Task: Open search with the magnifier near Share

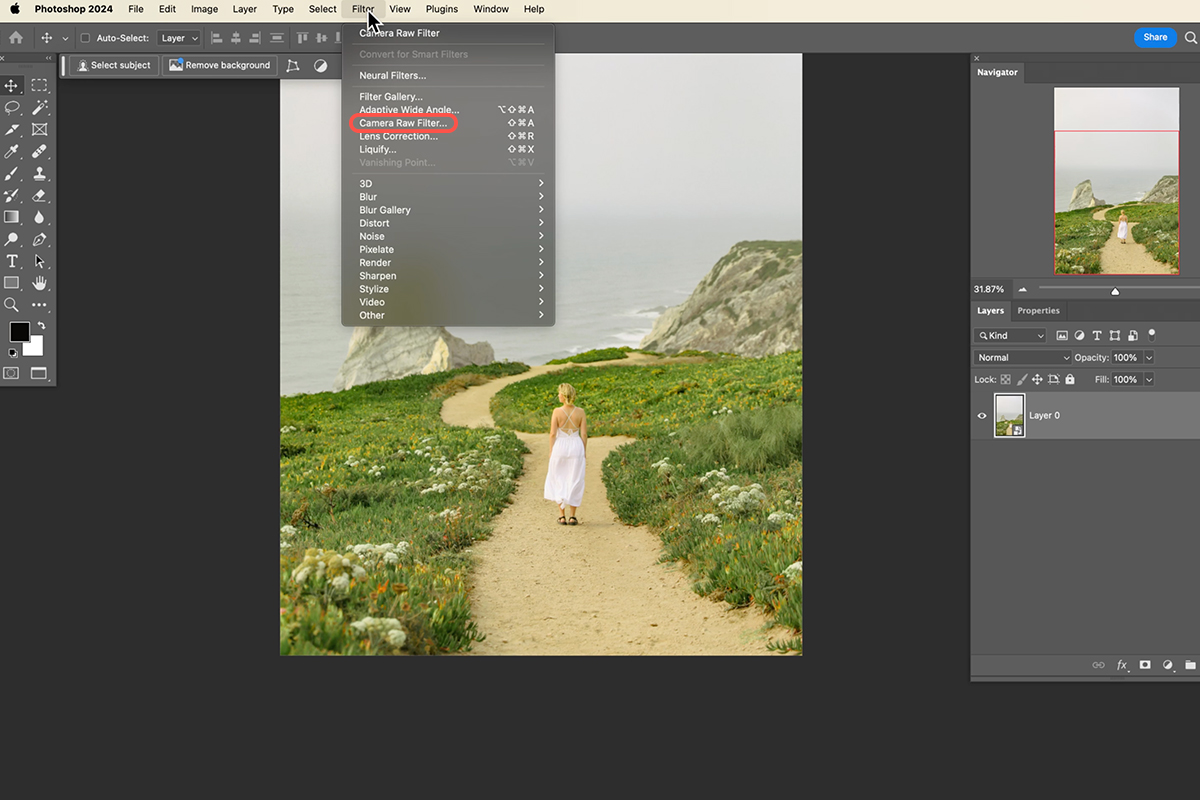Action: tap(1191, 38)
